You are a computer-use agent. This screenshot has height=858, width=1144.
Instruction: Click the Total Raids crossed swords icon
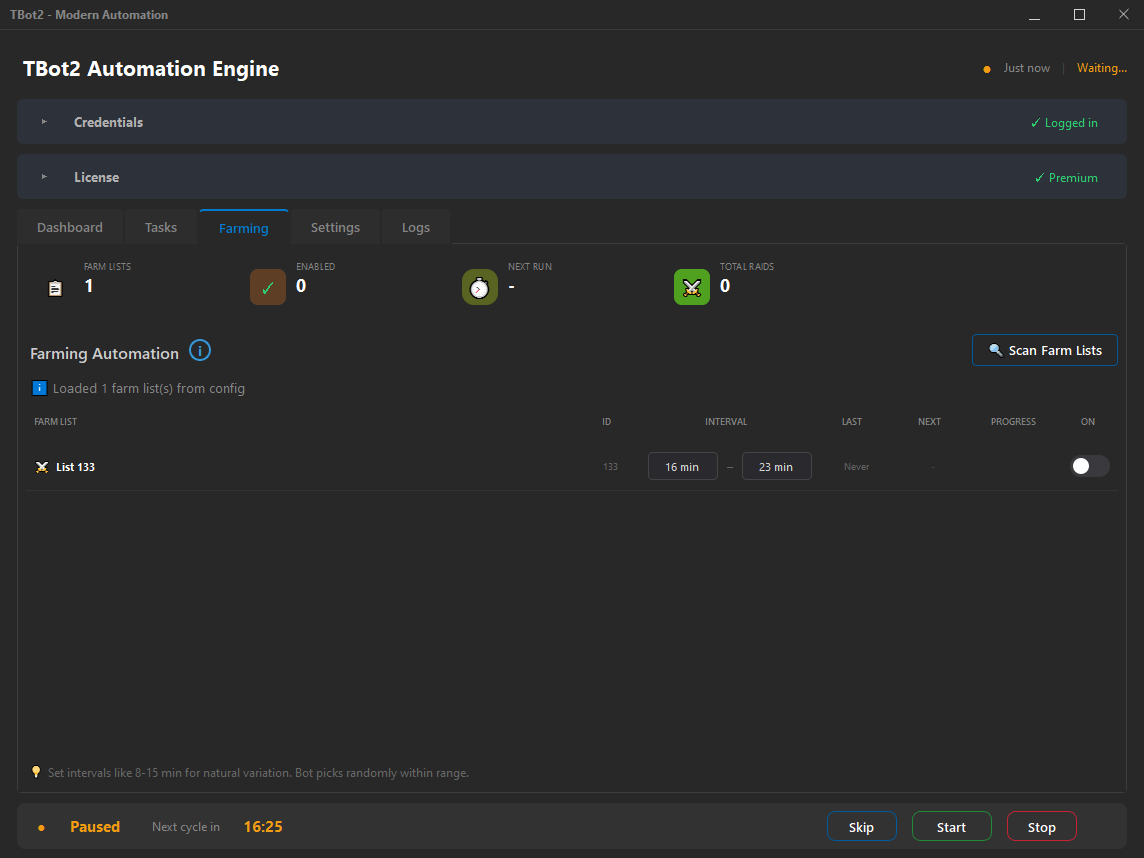[691, 287]
